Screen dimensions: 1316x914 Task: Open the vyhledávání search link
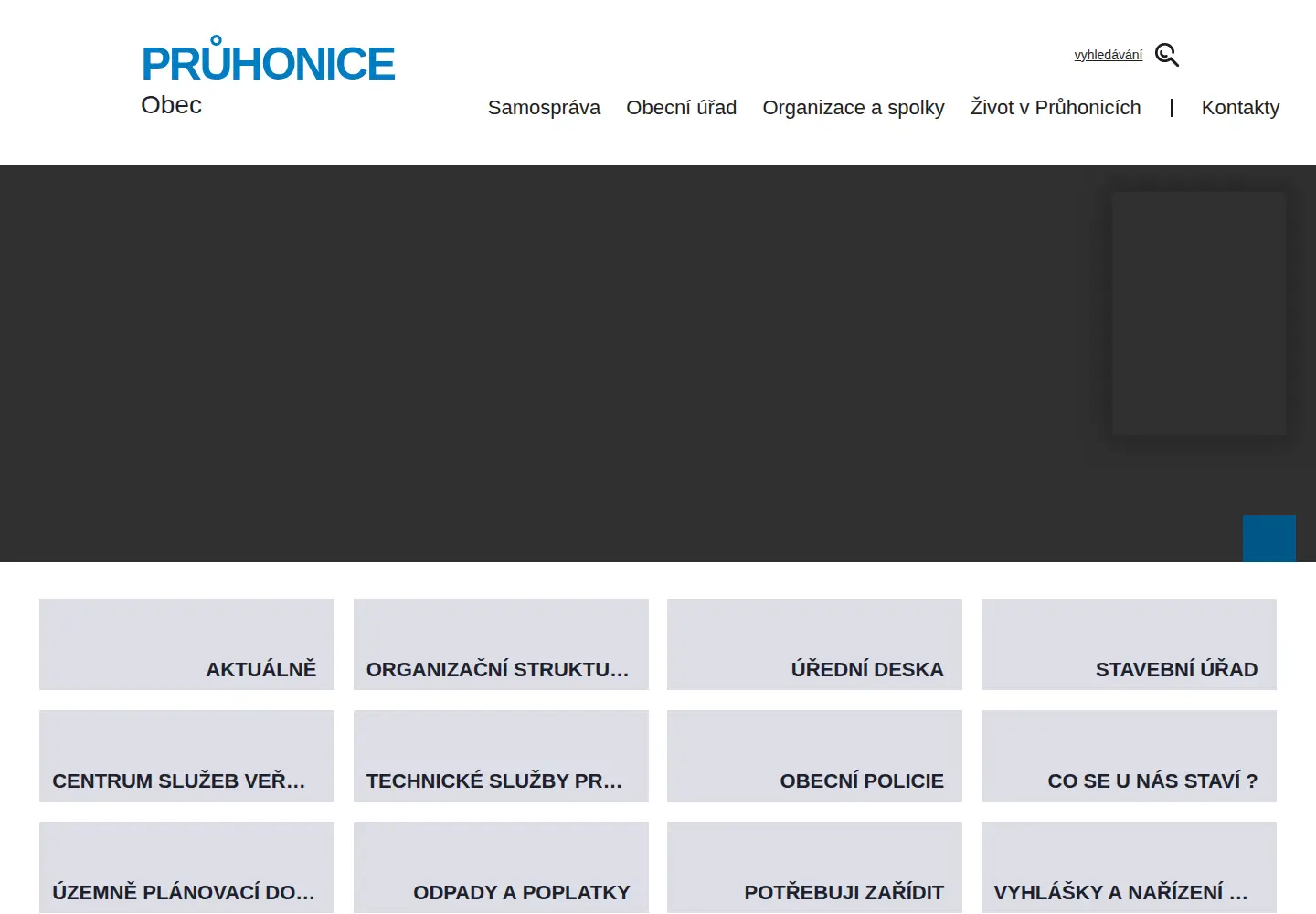pyautogui.click(x=1108, y=55)
